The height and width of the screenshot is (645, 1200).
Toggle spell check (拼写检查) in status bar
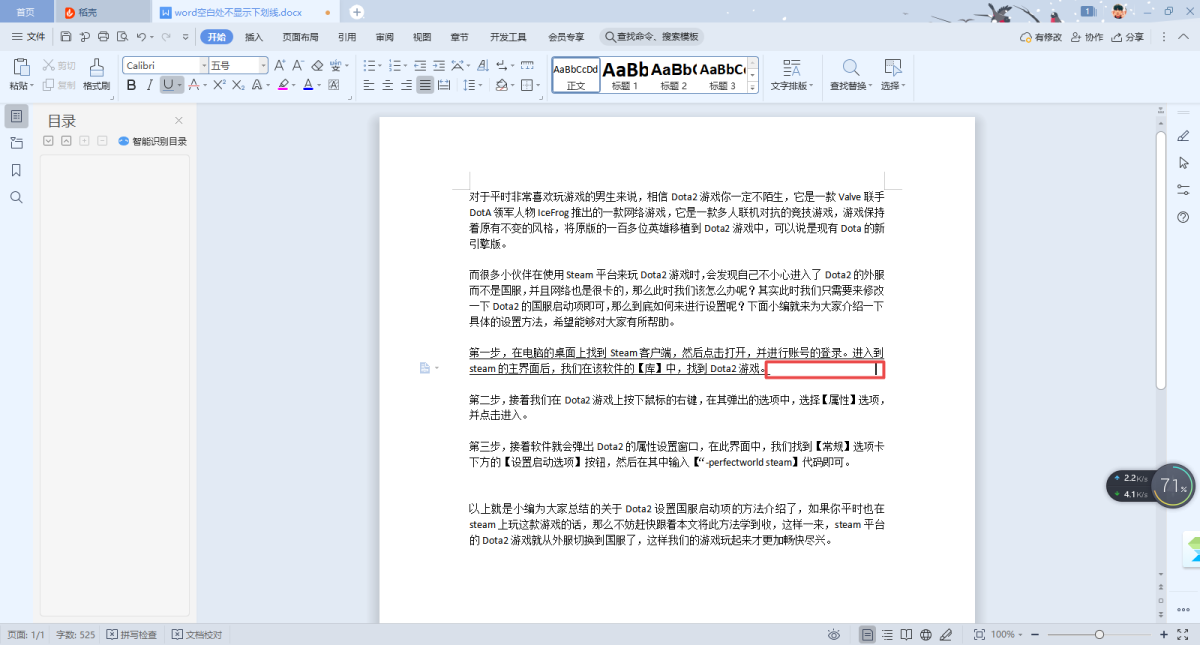tap(132, 635)
